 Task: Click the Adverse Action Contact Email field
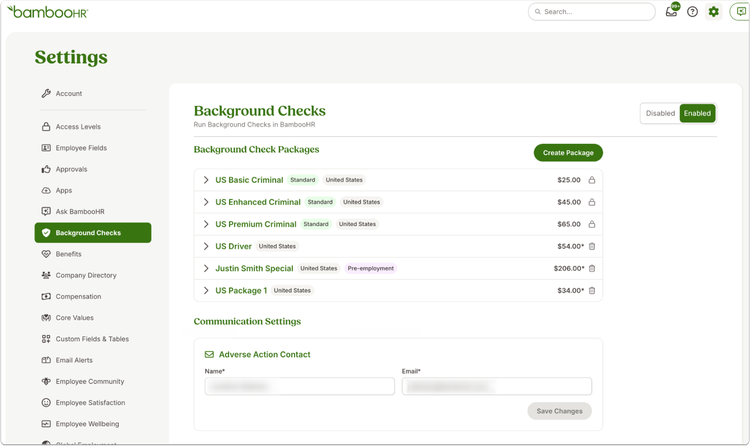496,386
